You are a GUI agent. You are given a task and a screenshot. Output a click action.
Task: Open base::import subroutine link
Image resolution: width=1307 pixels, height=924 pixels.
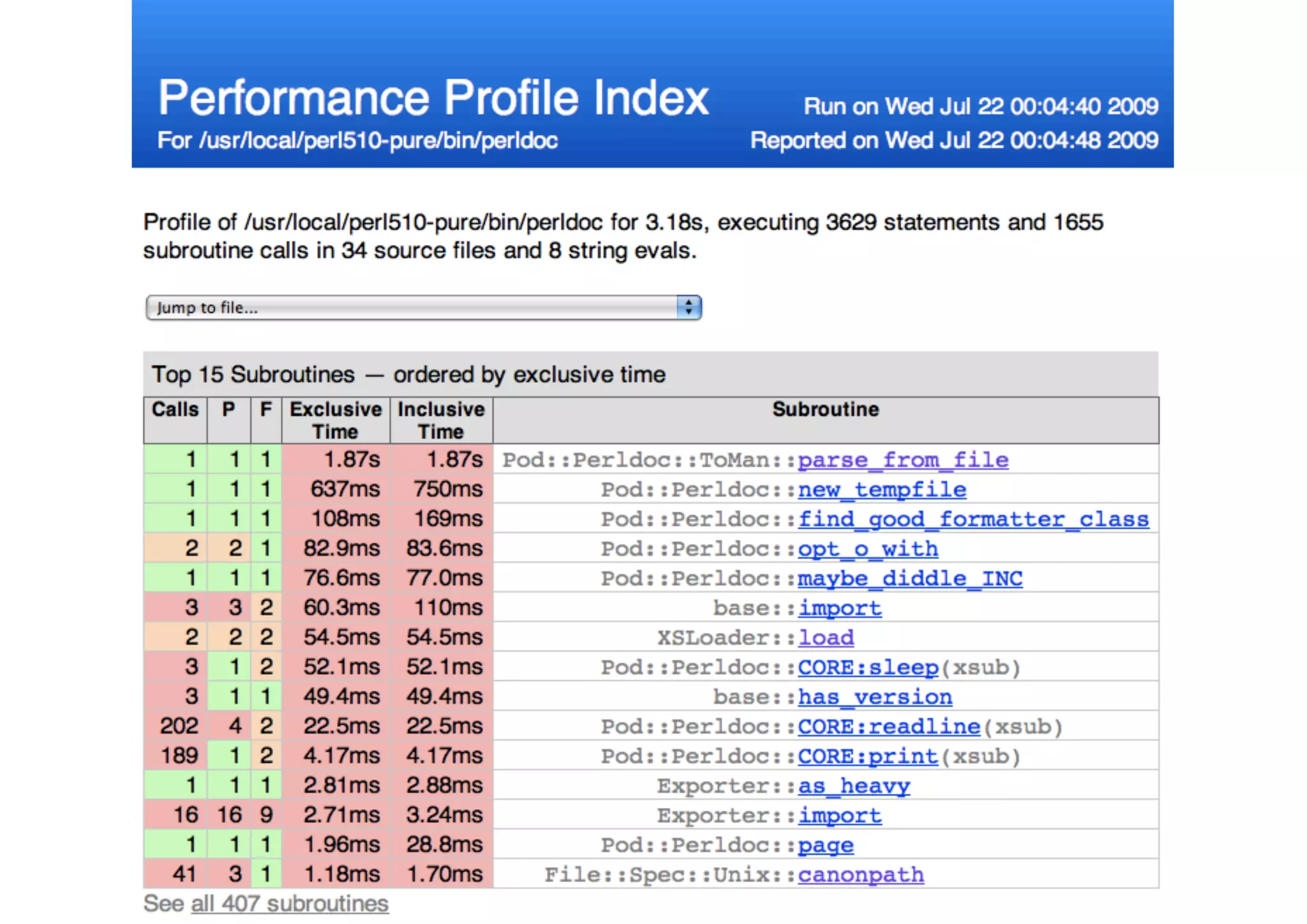[839, 607]
